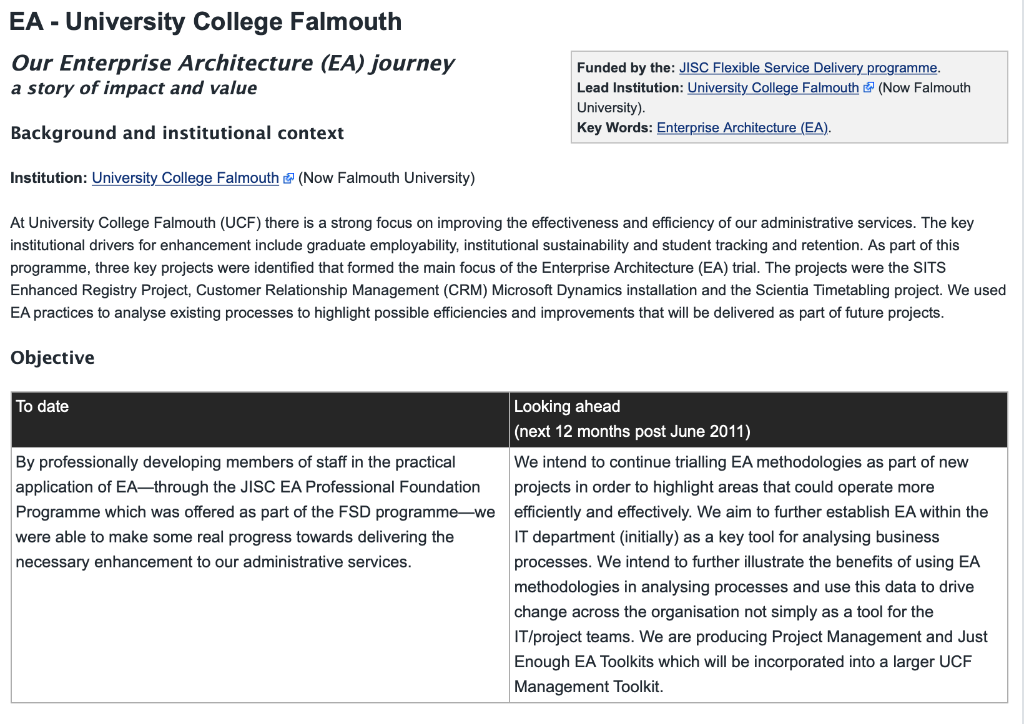Select the "To date" table column header
This screenshot has width=1024, height=724.
[x=42, y=407]
